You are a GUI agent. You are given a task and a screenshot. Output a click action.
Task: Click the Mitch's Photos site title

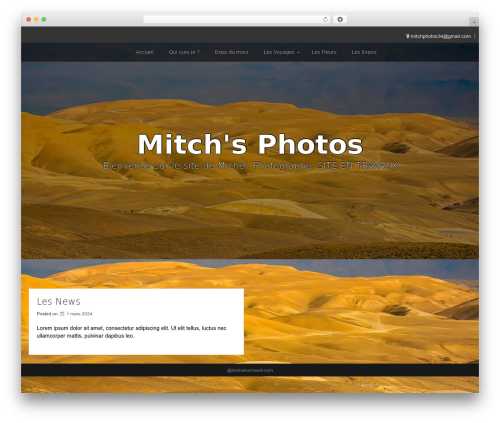click(x=250, y=144)
